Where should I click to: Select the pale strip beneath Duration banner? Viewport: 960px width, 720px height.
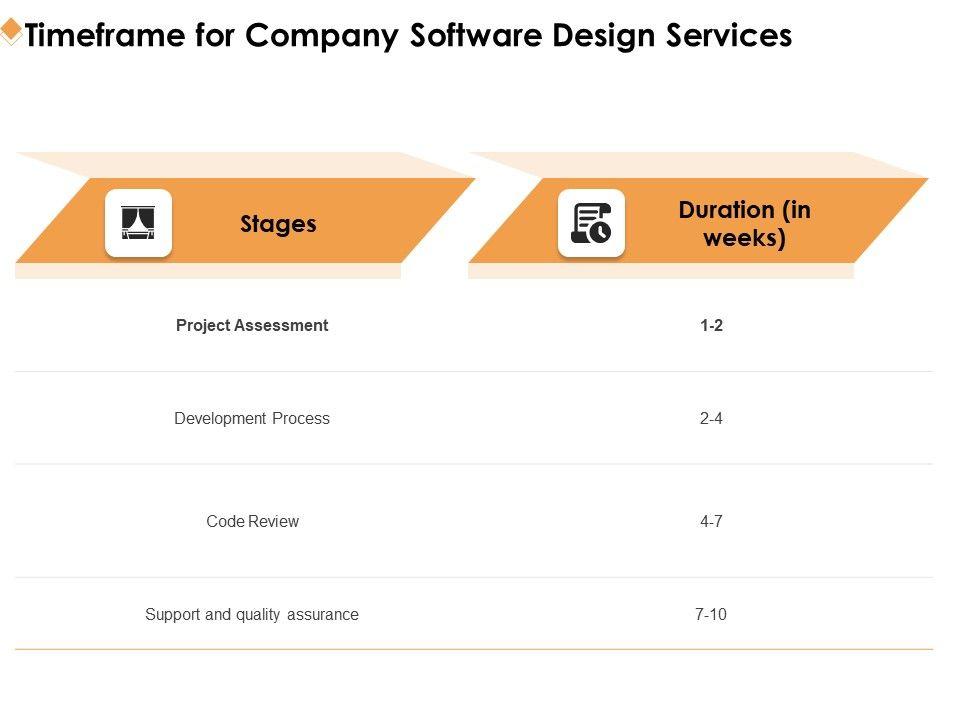tap(660, 270)
